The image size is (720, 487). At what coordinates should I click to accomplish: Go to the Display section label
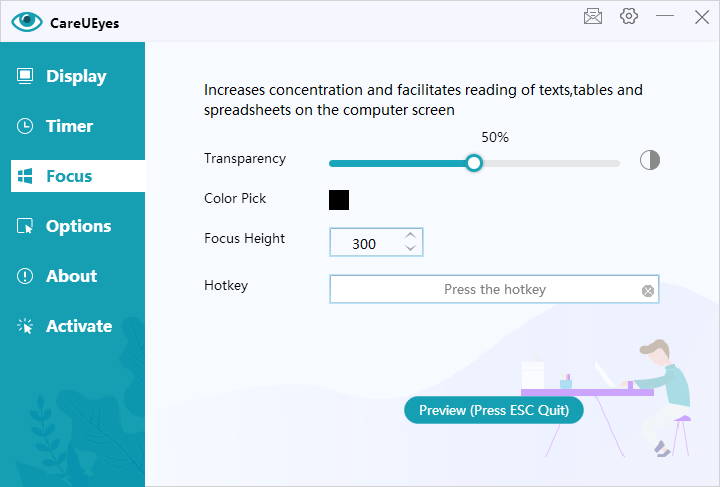(76, 76)
